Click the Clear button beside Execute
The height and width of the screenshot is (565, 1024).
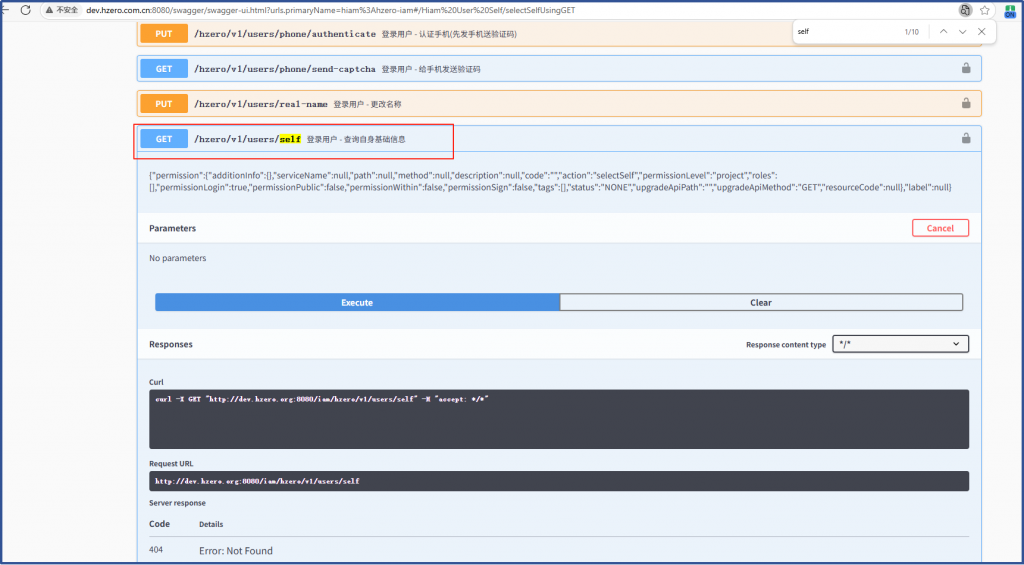coord(761,302)
